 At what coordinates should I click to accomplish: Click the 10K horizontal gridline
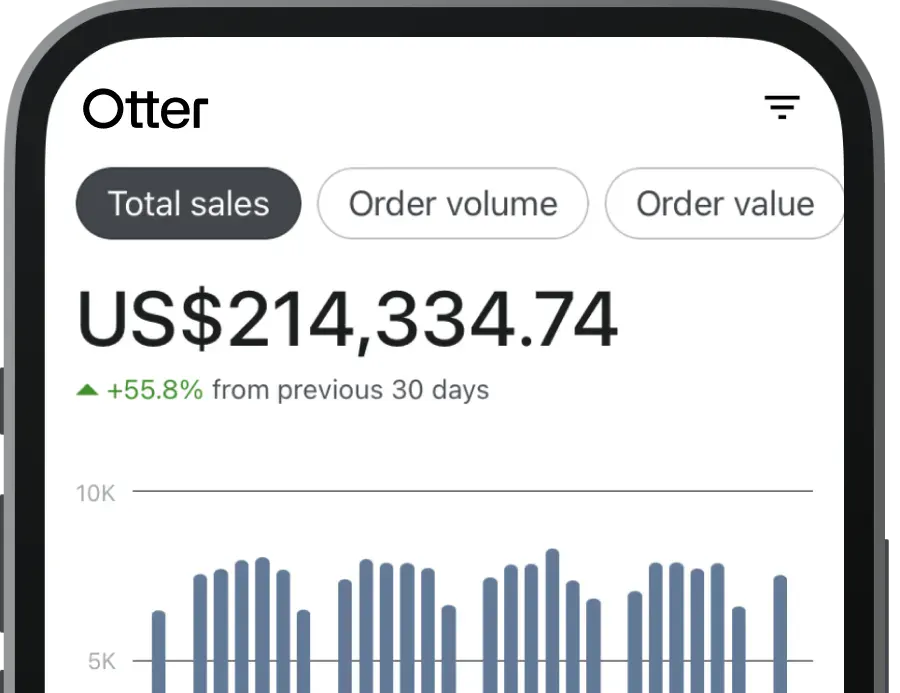[x=472, y=491]
